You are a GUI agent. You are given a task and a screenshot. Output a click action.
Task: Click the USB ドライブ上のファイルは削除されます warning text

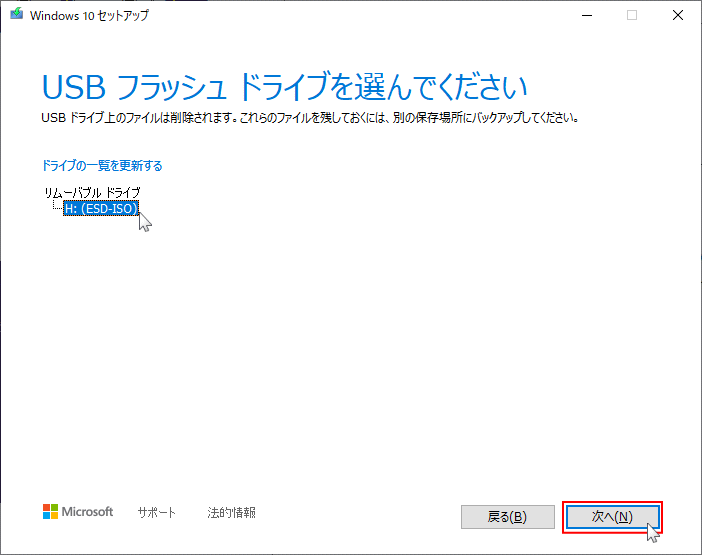310,118
